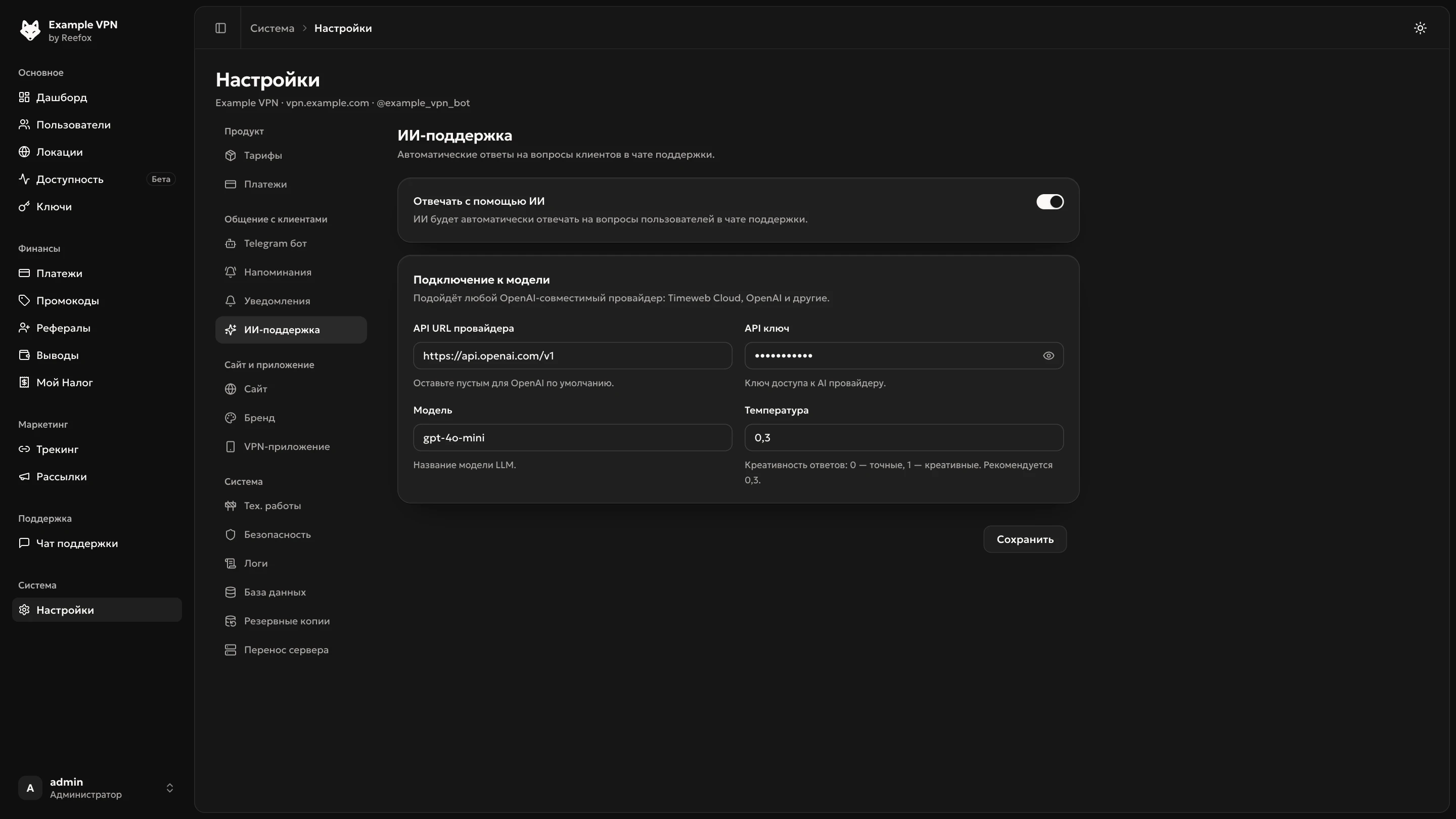Open Настройки in the main sidebar

point(97,610)
